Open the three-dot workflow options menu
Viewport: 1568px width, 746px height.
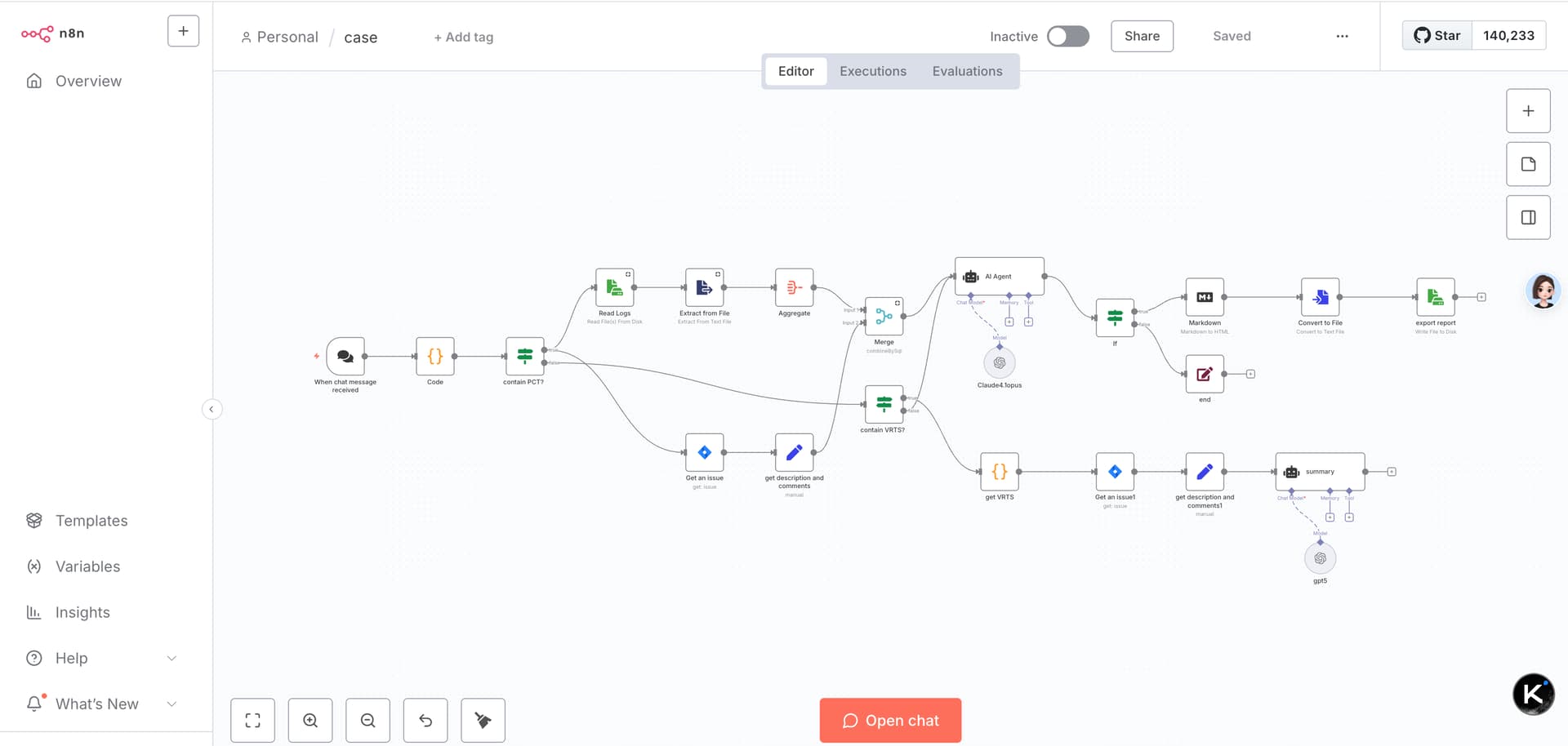tap(1342, 36)
